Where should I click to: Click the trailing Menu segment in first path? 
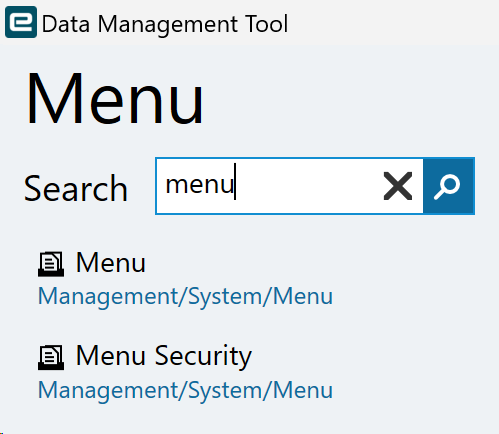pyautogui.click(x=303, y=296)
